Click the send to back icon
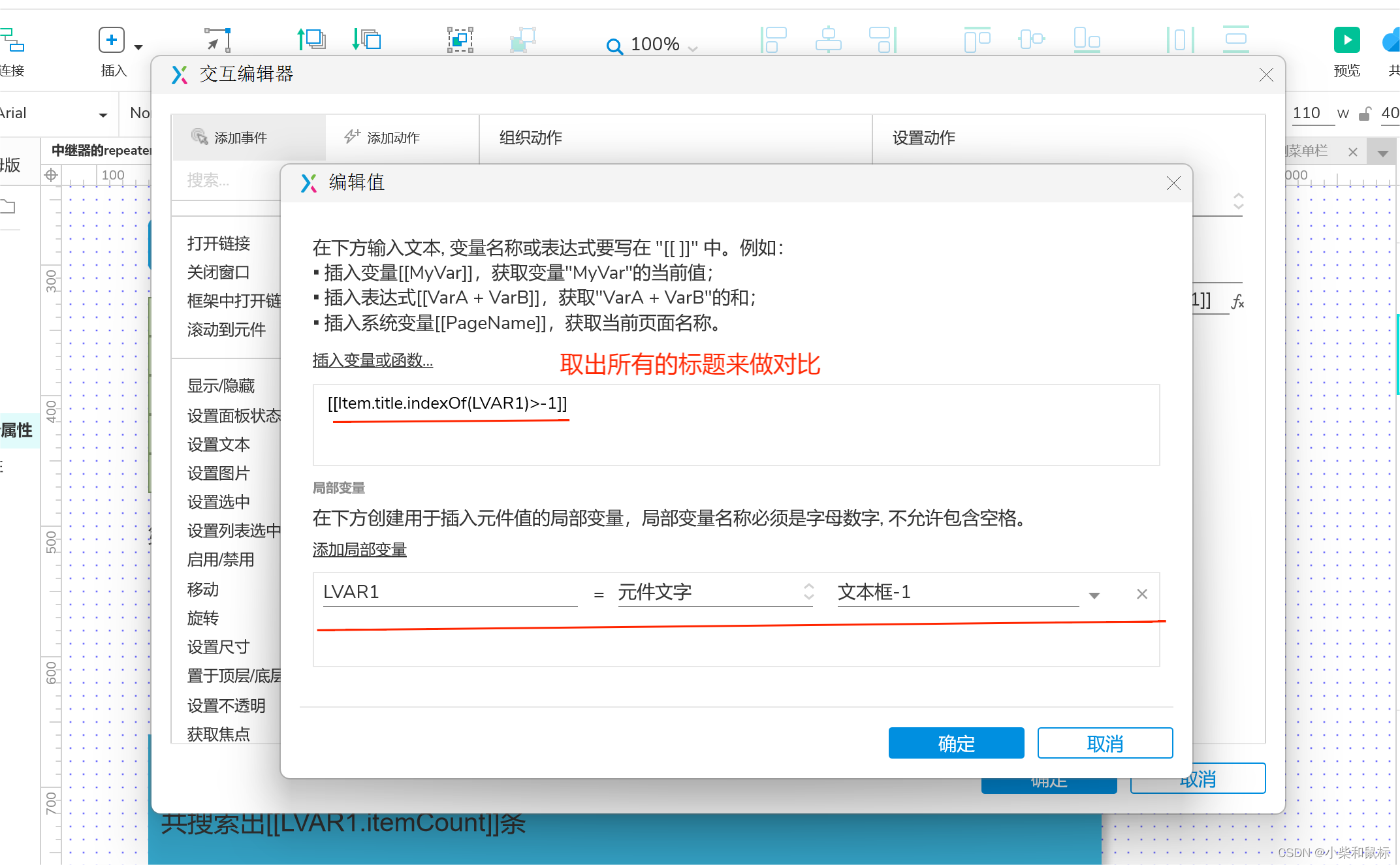The height and width of the screenshot is (865, 1400). tap(366, 40)
